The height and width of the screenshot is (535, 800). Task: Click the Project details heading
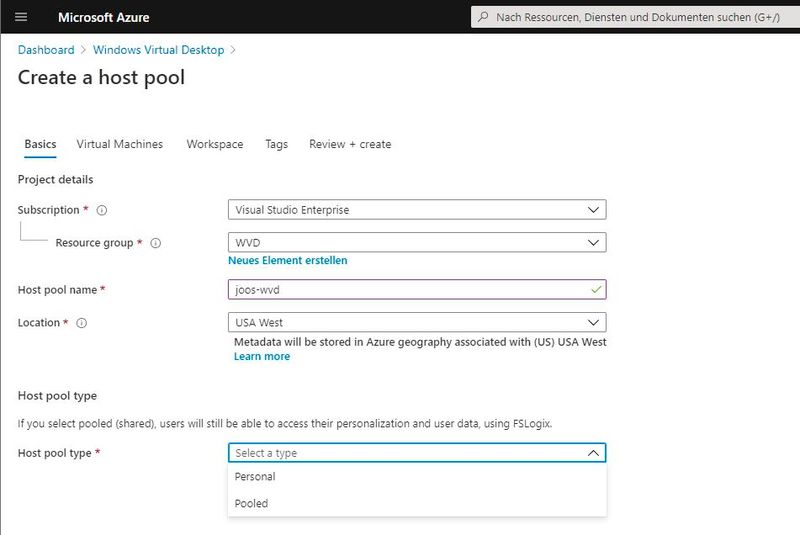[x=56, y=180]
